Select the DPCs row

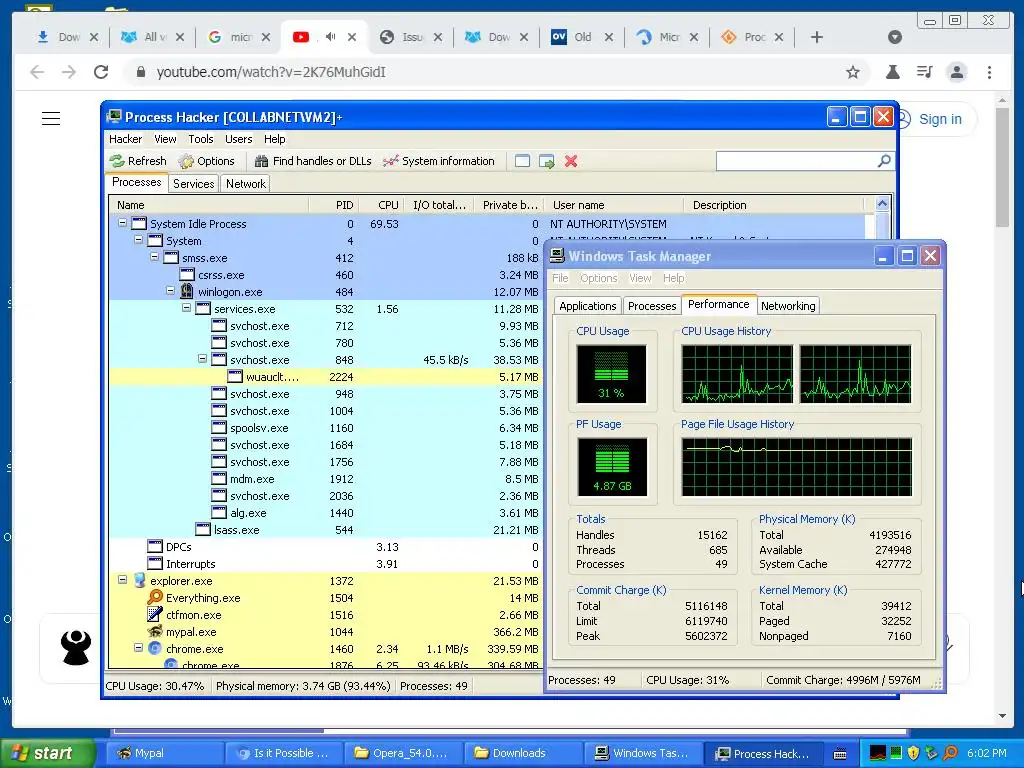click(x=325, y=547)
